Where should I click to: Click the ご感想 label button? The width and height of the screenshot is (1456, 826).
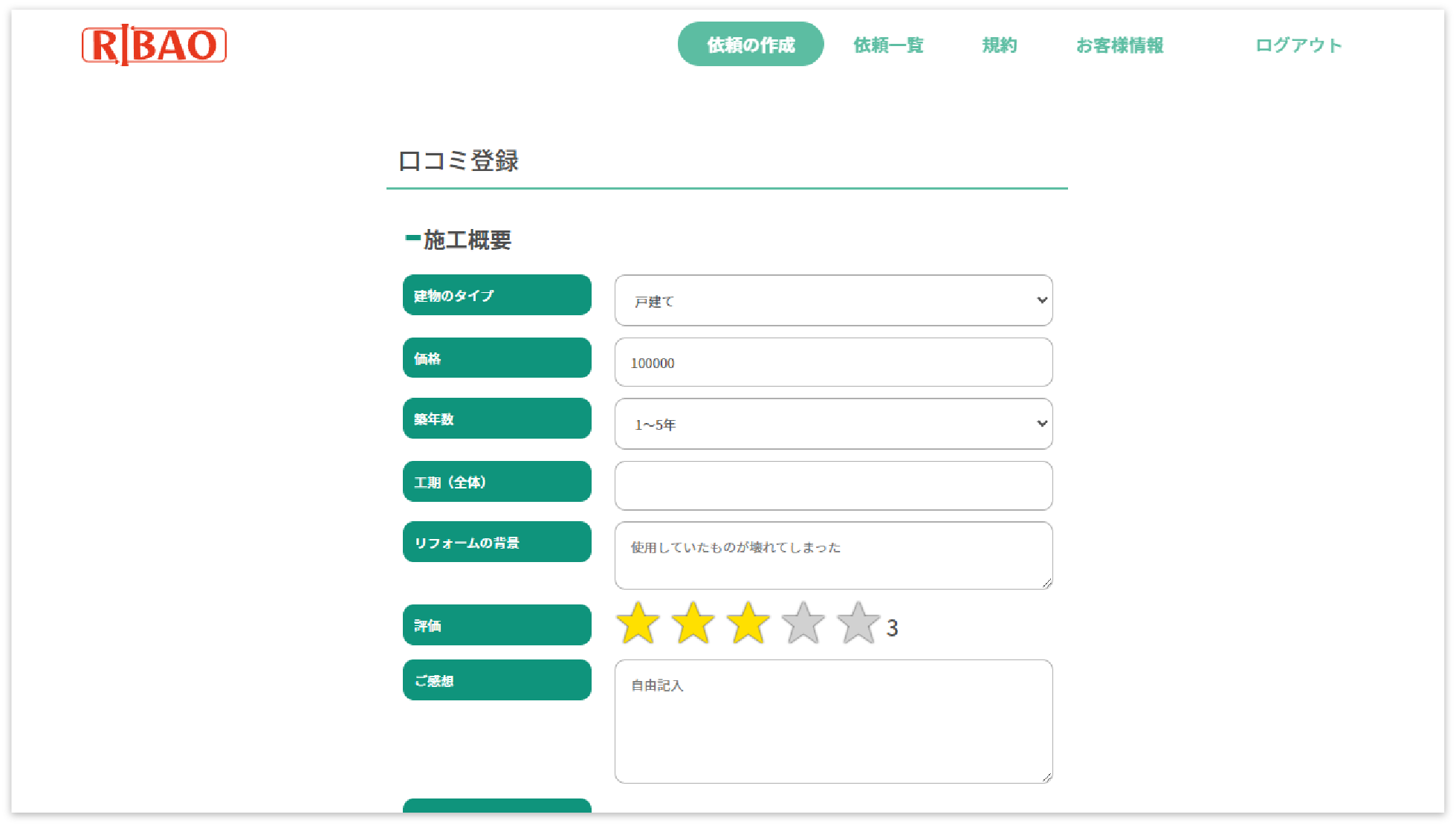click(x=496, y=680)
